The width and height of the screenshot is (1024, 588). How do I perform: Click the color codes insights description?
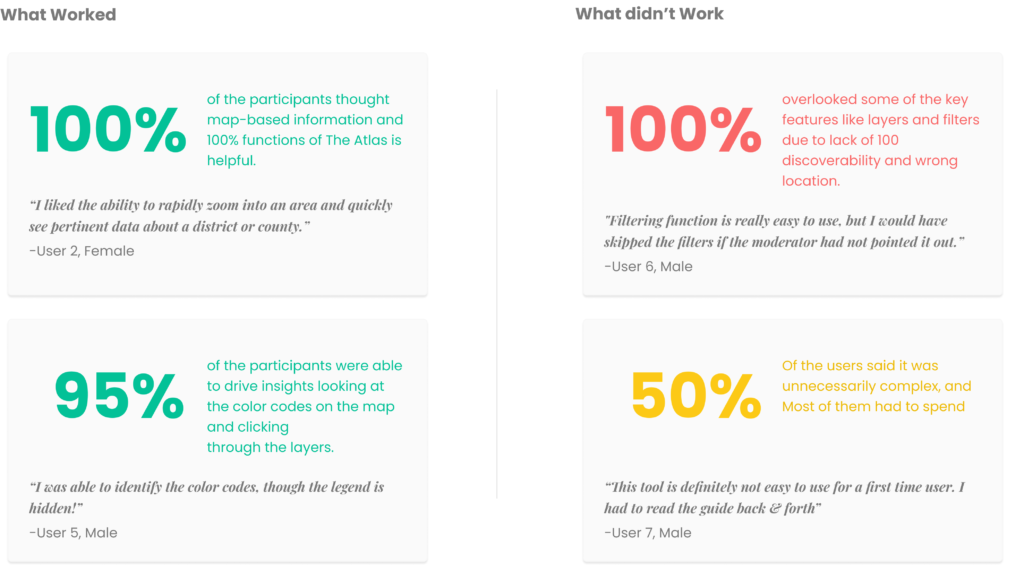tap(304, 406)
